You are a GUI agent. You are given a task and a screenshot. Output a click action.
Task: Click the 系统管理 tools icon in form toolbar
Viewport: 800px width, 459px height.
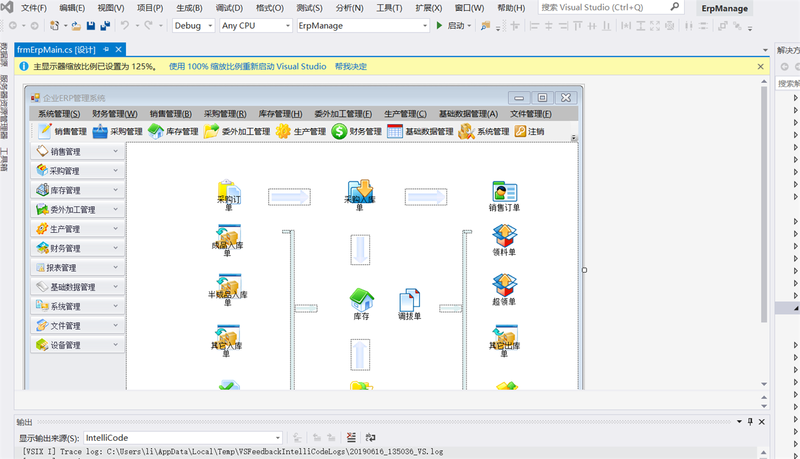coord(466,131)
